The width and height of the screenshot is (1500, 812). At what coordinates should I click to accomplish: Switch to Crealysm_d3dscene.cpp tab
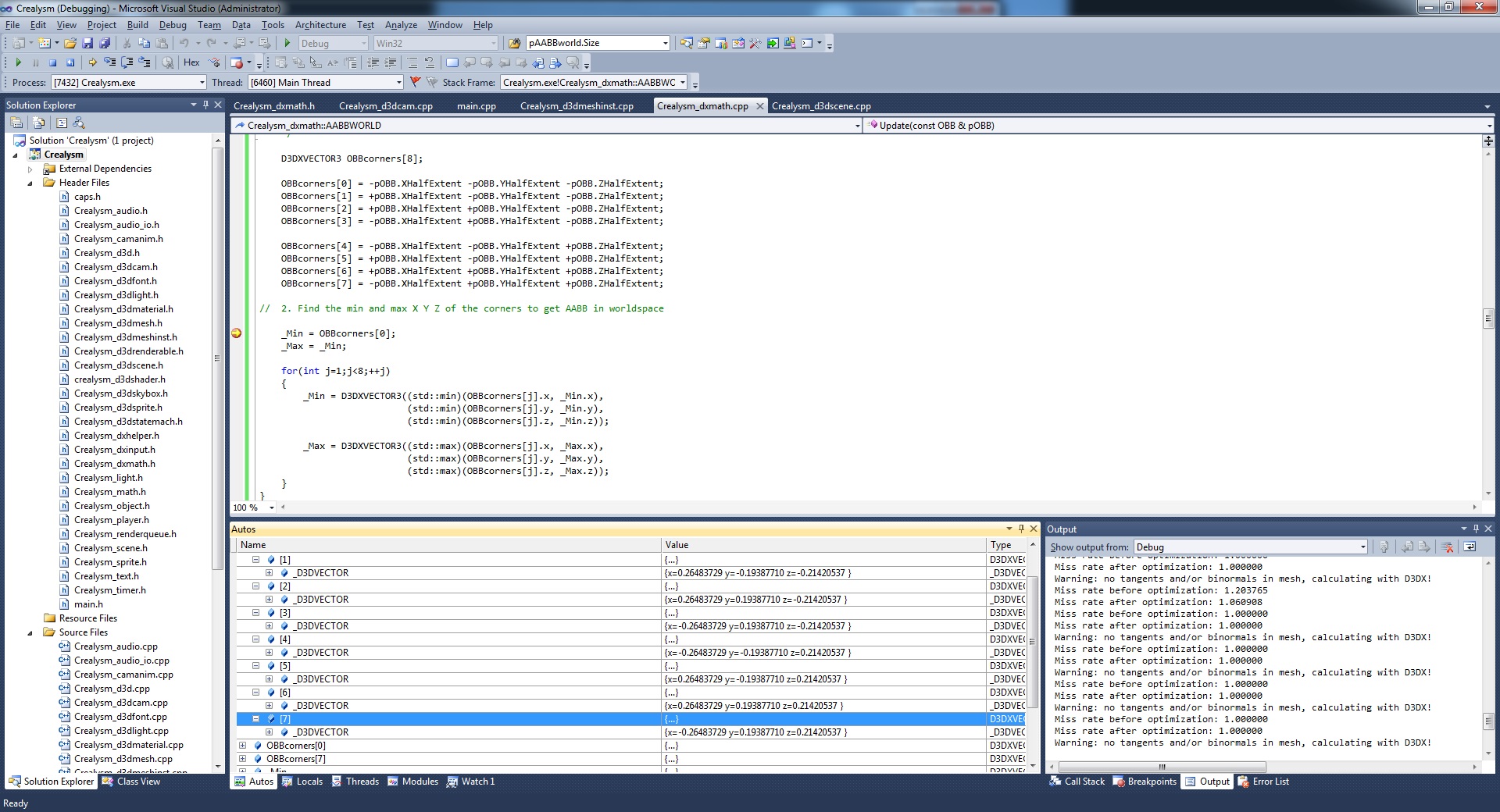click(x=820, y=106)
